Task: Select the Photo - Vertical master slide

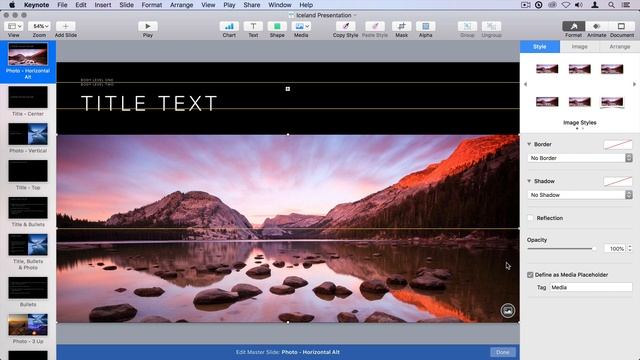Action: coord(28,134)
